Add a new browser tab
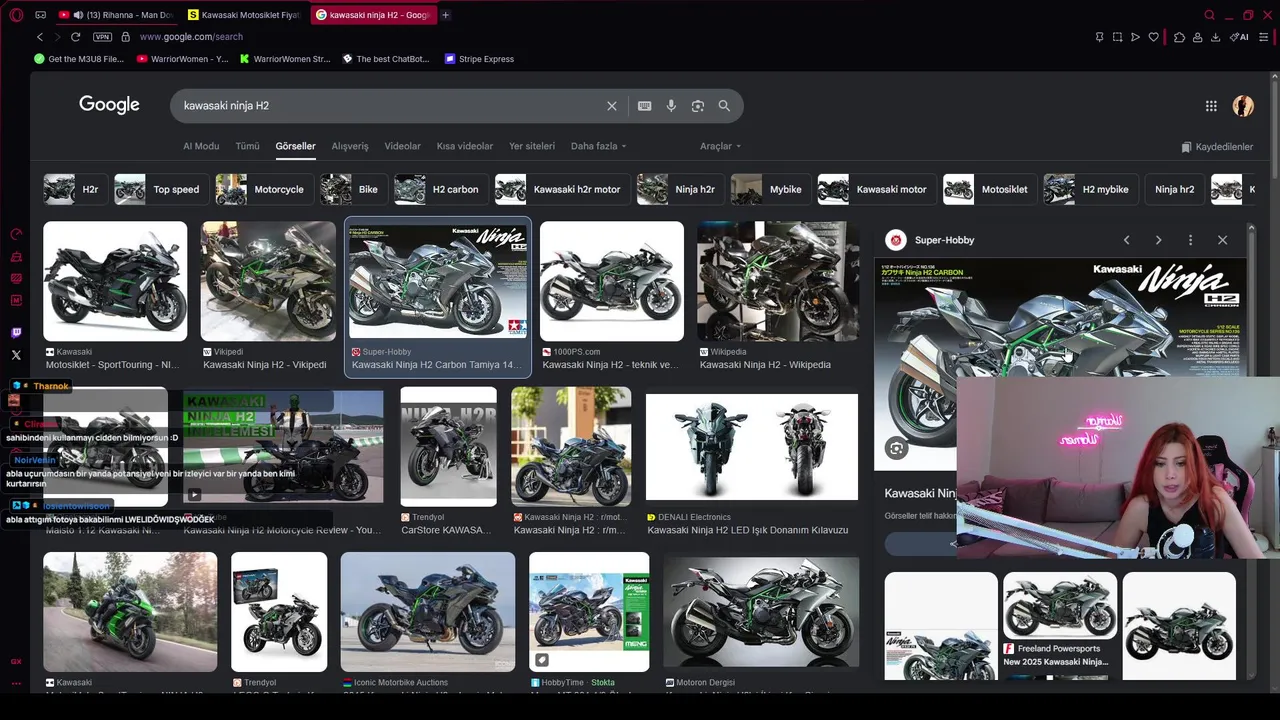This screenshot has width=1280, height=720. tap(445, 15)
